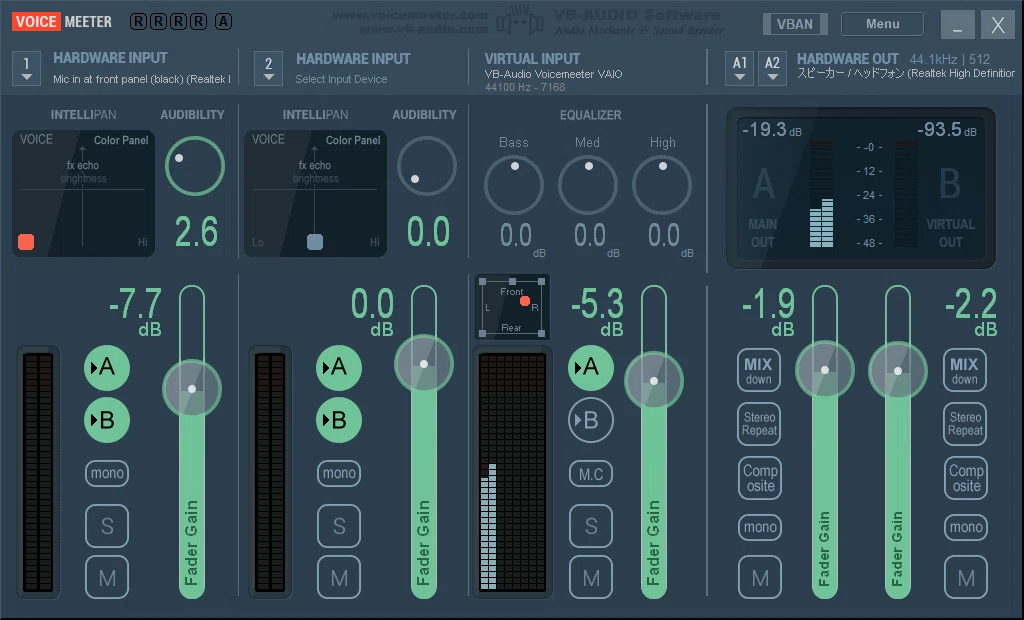Select Stereo Repeat mode for bus B
The width and height of the screenshot is (1024, 620).
point(965,424)
